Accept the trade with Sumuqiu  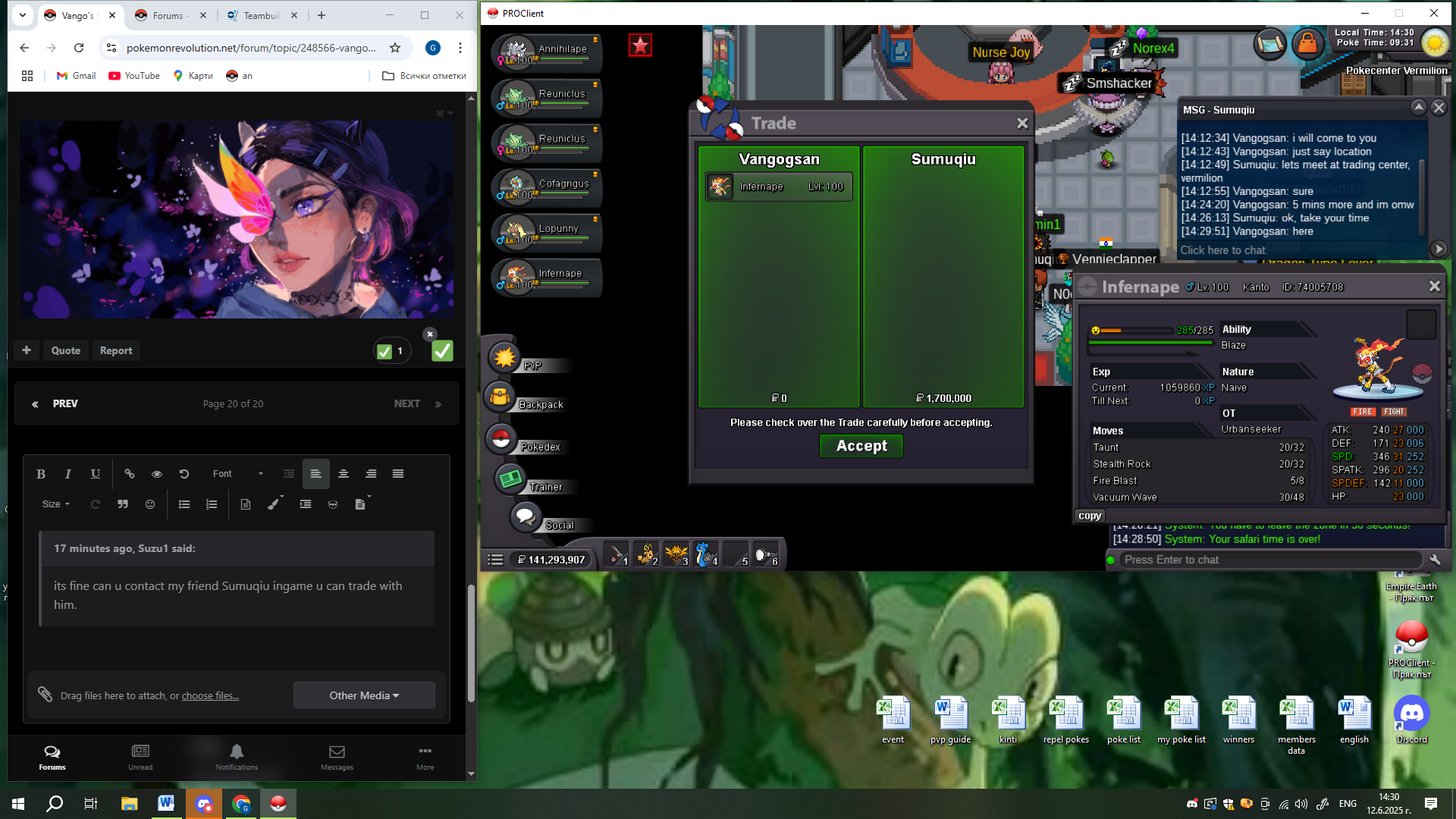click(861, 446)
